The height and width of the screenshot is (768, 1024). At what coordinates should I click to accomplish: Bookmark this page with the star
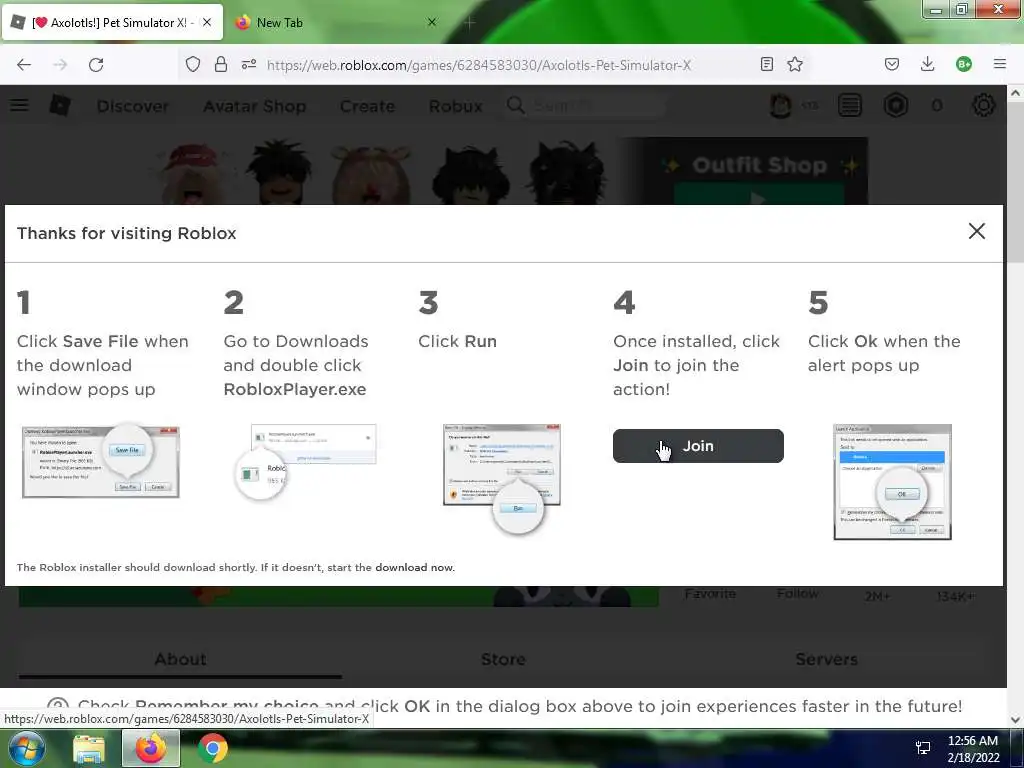point(795,64)
